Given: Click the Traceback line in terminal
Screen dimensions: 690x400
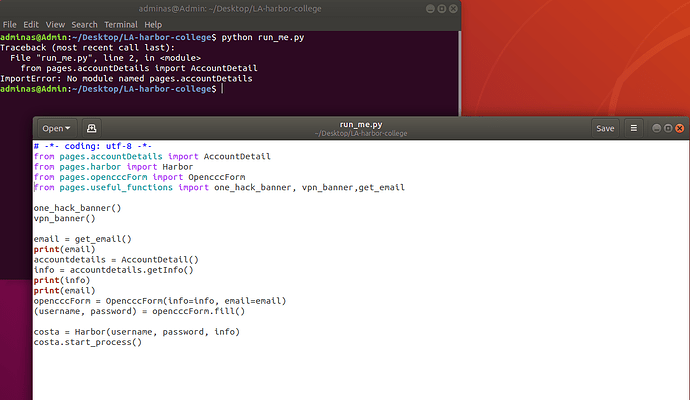Looking at the screenshot, I should click(x=88, y=48).
